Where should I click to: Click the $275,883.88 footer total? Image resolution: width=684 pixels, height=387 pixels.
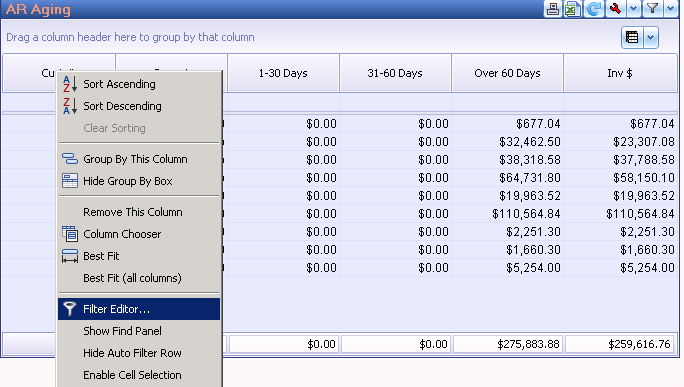pos(508,344)
